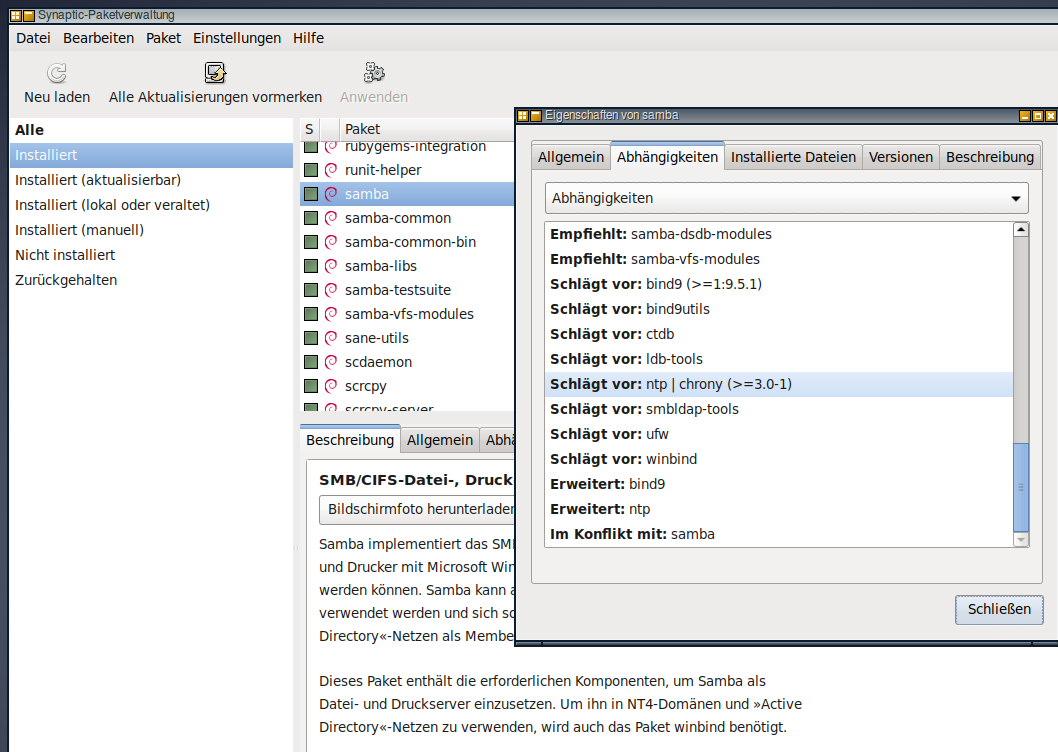
Task: Select Schlägt vor: ctdb row
Action: tap(779, 335)
